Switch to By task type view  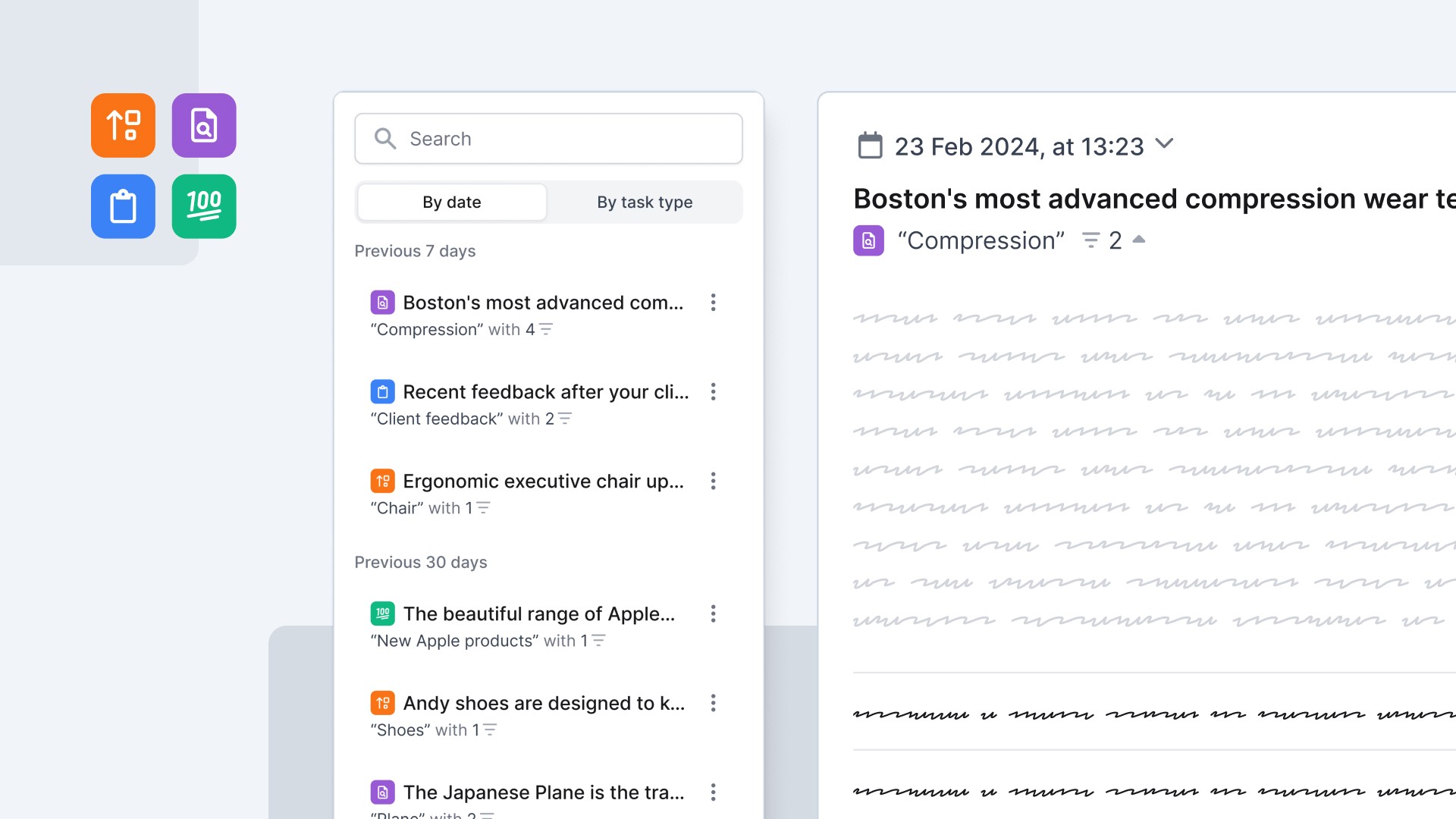(x=645, y=202)
